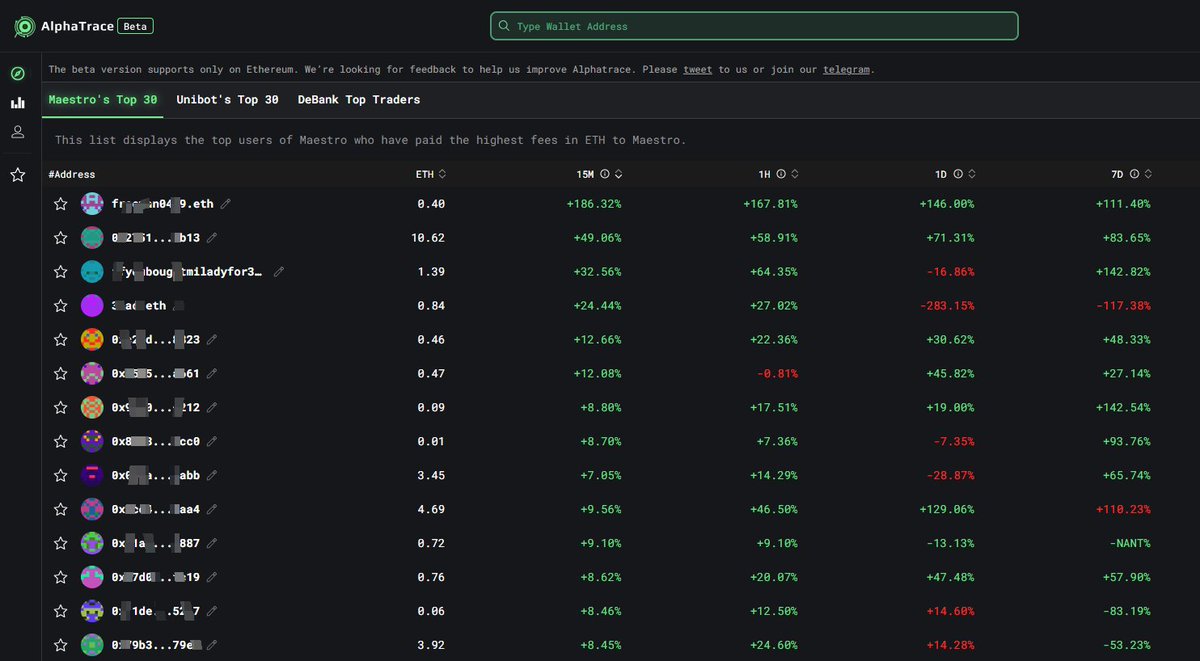Open the favorites star icon in sidebar
The image size is (1200, 661).
point(18,175)
